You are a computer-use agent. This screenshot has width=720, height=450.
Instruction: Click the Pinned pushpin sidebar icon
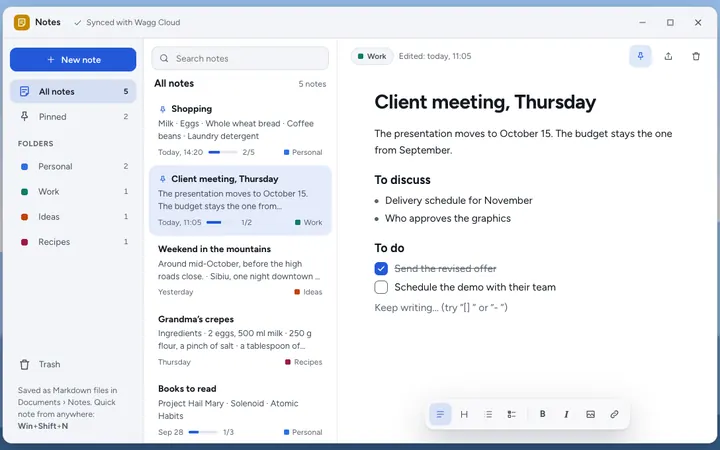click(24, 117)
